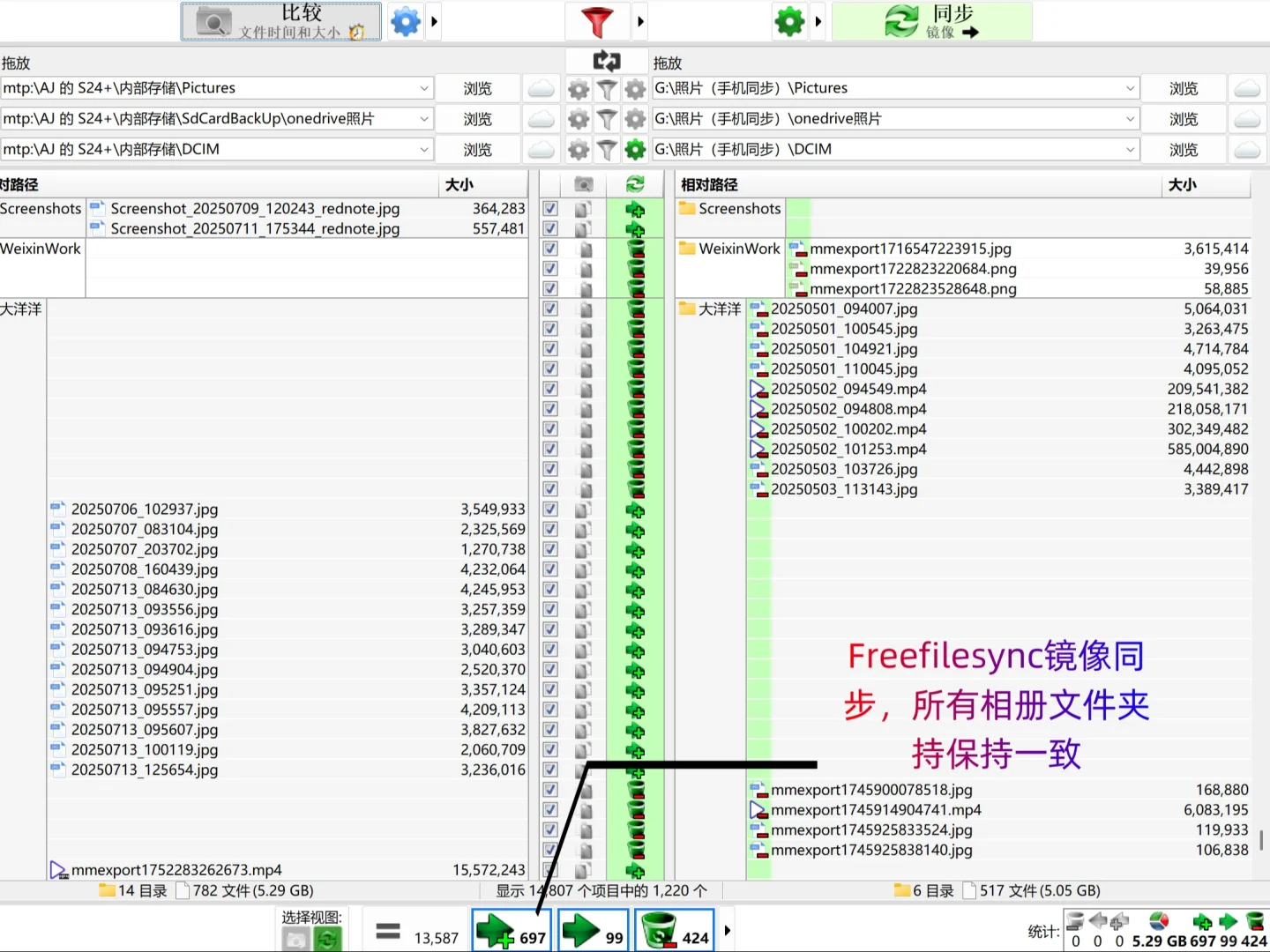Open the local filter funnel on the DCIM row
1270x952 pixels.
click(607, 149)
